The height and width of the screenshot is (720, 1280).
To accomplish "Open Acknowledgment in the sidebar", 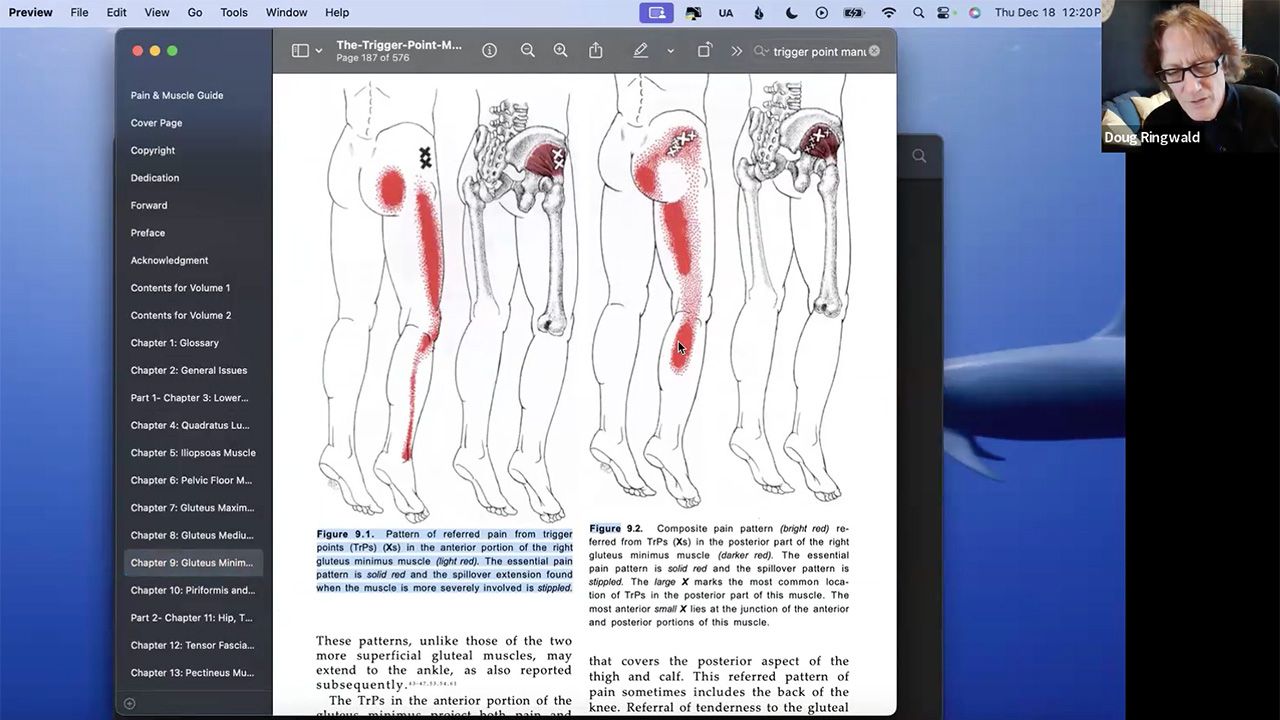I will tap(169, 260).
